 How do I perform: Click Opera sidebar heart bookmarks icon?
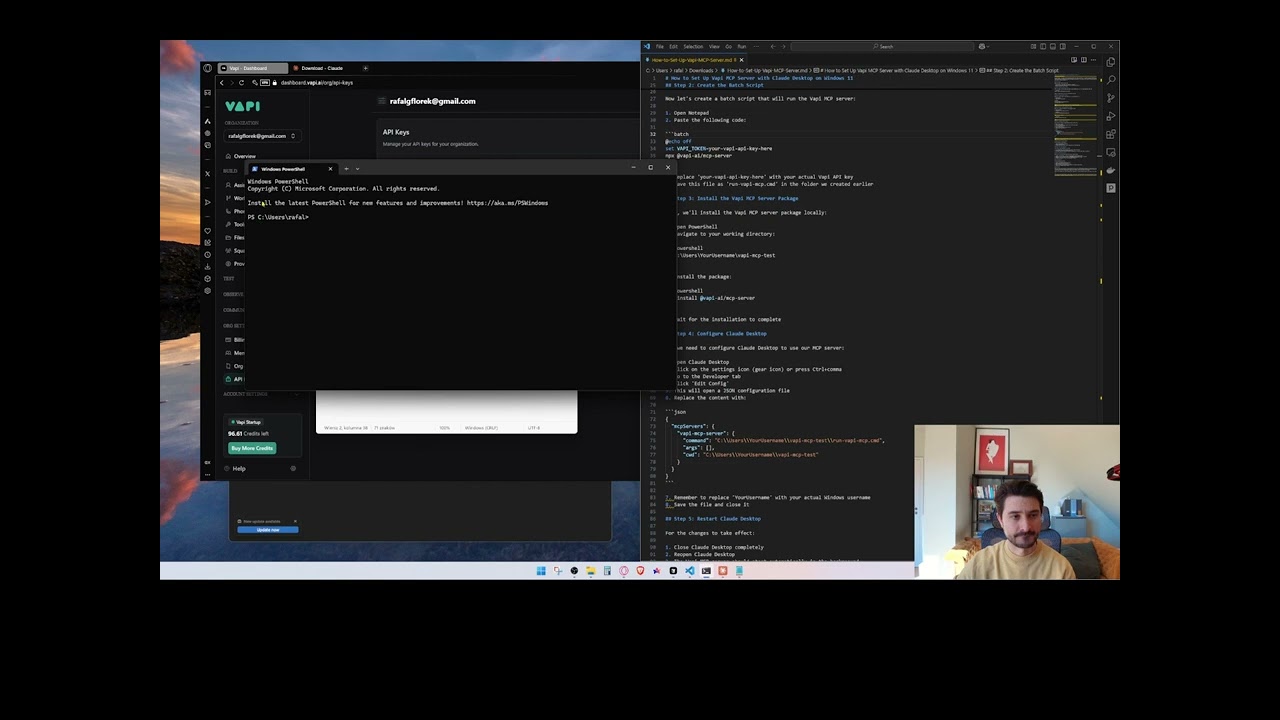pyautogui.click(x=207, y=231)
